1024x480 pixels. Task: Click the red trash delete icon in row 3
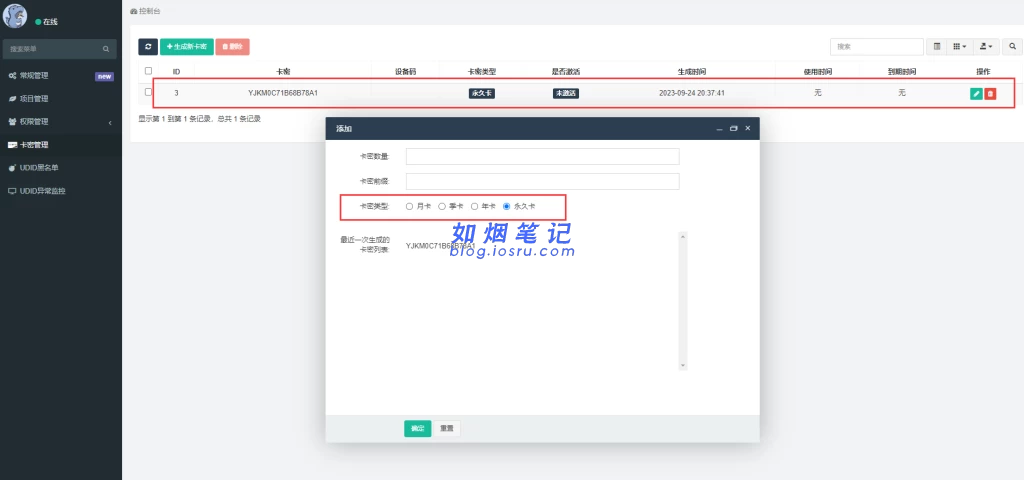990,93
